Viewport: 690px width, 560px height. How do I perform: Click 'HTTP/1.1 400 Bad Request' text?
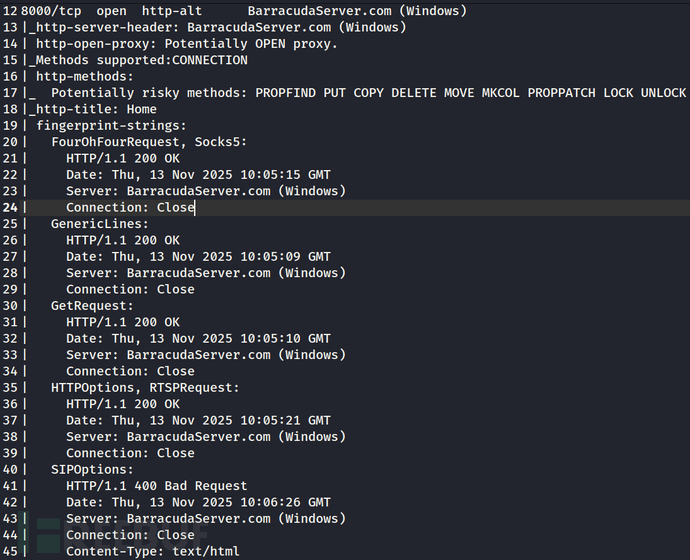156,486
